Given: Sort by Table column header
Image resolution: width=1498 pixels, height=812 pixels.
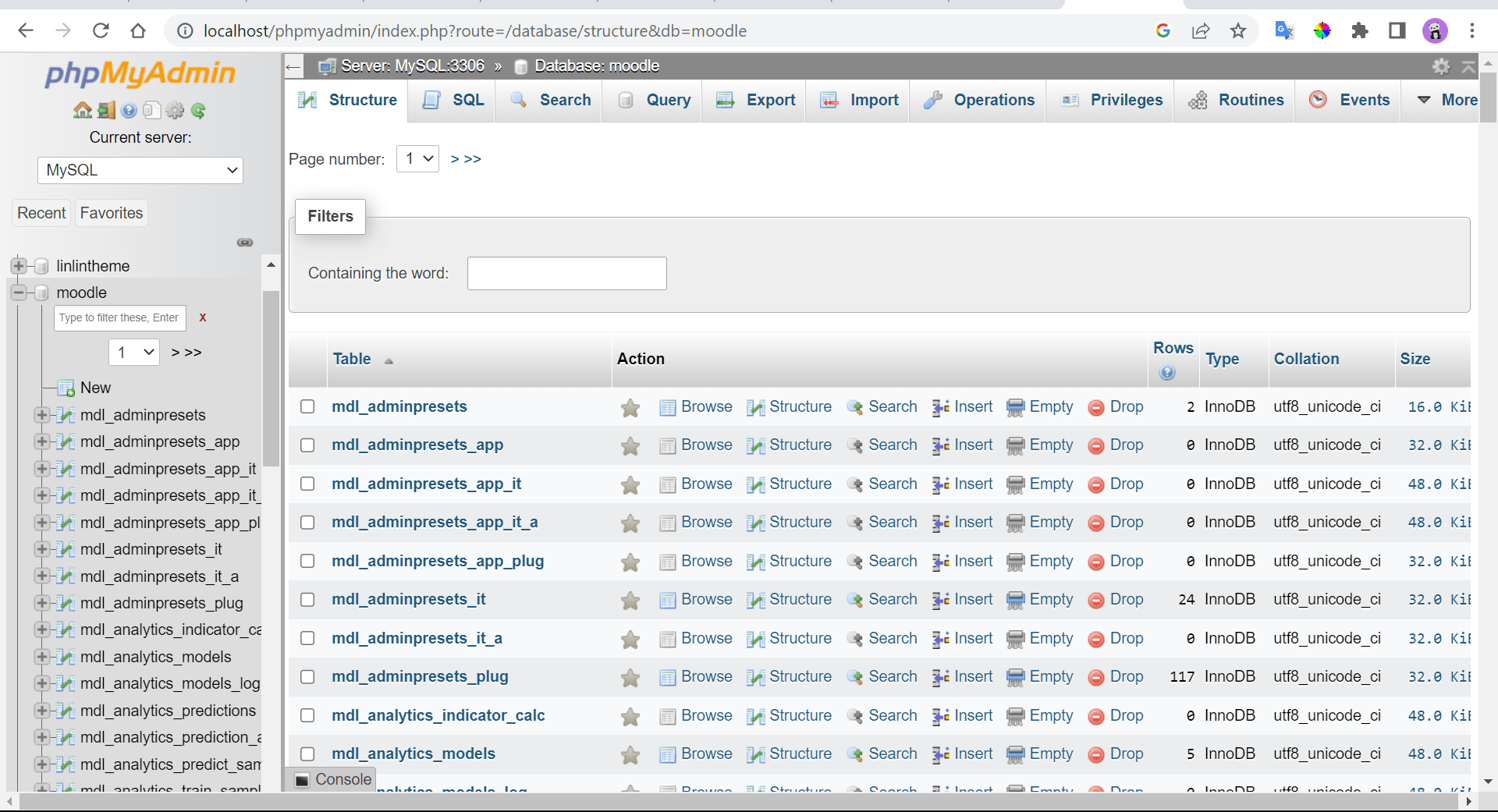Looking at the screenshot, I should [352, 359].
